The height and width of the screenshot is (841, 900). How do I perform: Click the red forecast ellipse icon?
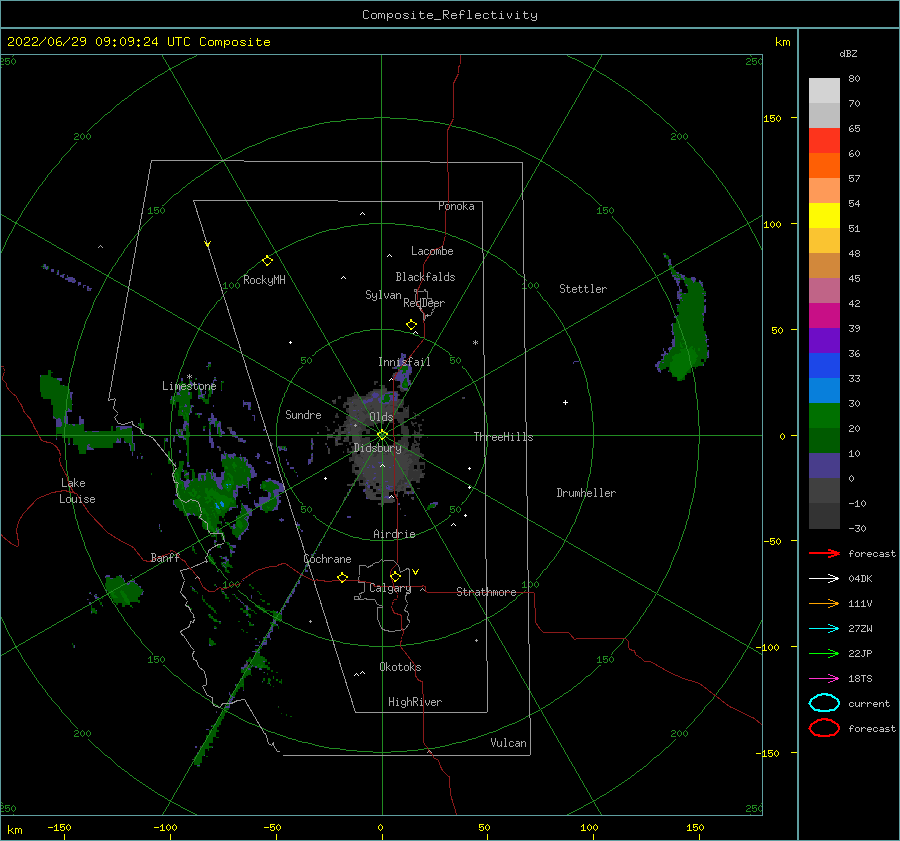point(824,728)
